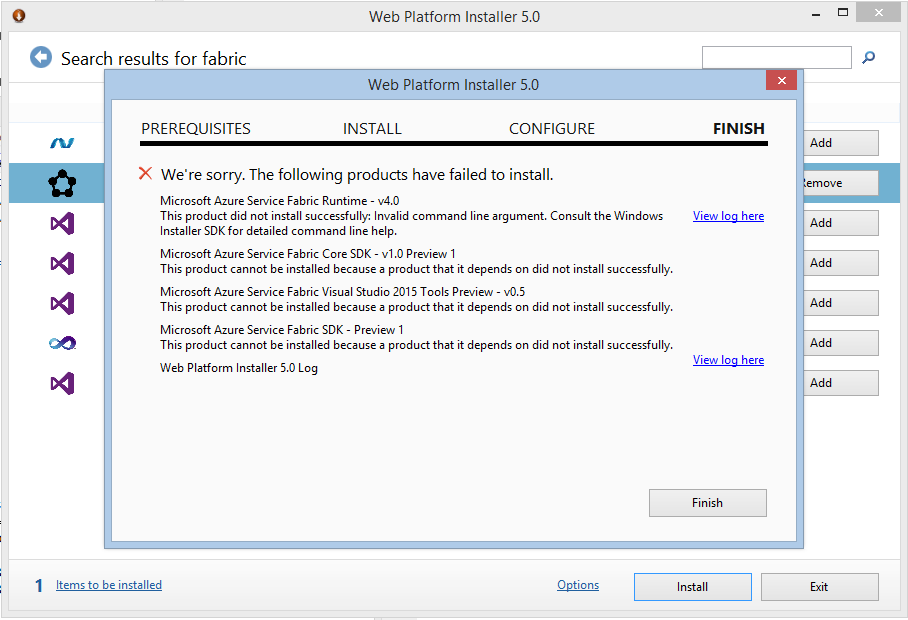
Task: Open log link for Service Fabric Runtime failure
Action: pos(728,216)
